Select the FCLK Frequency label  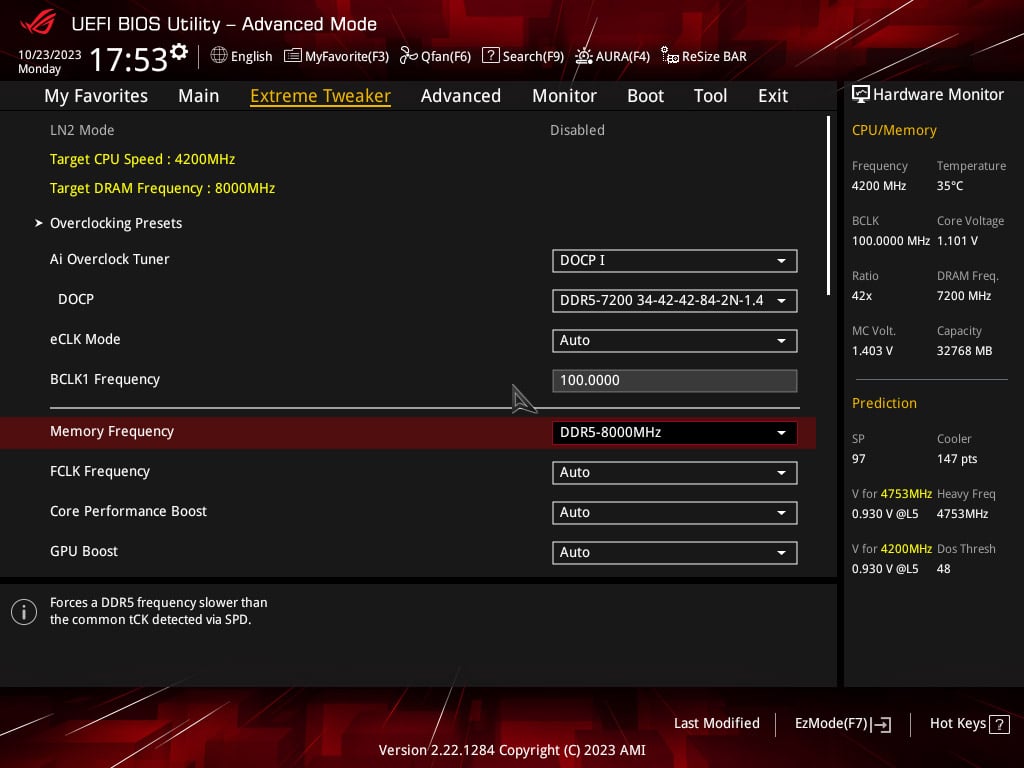click(x=100, y=472)
